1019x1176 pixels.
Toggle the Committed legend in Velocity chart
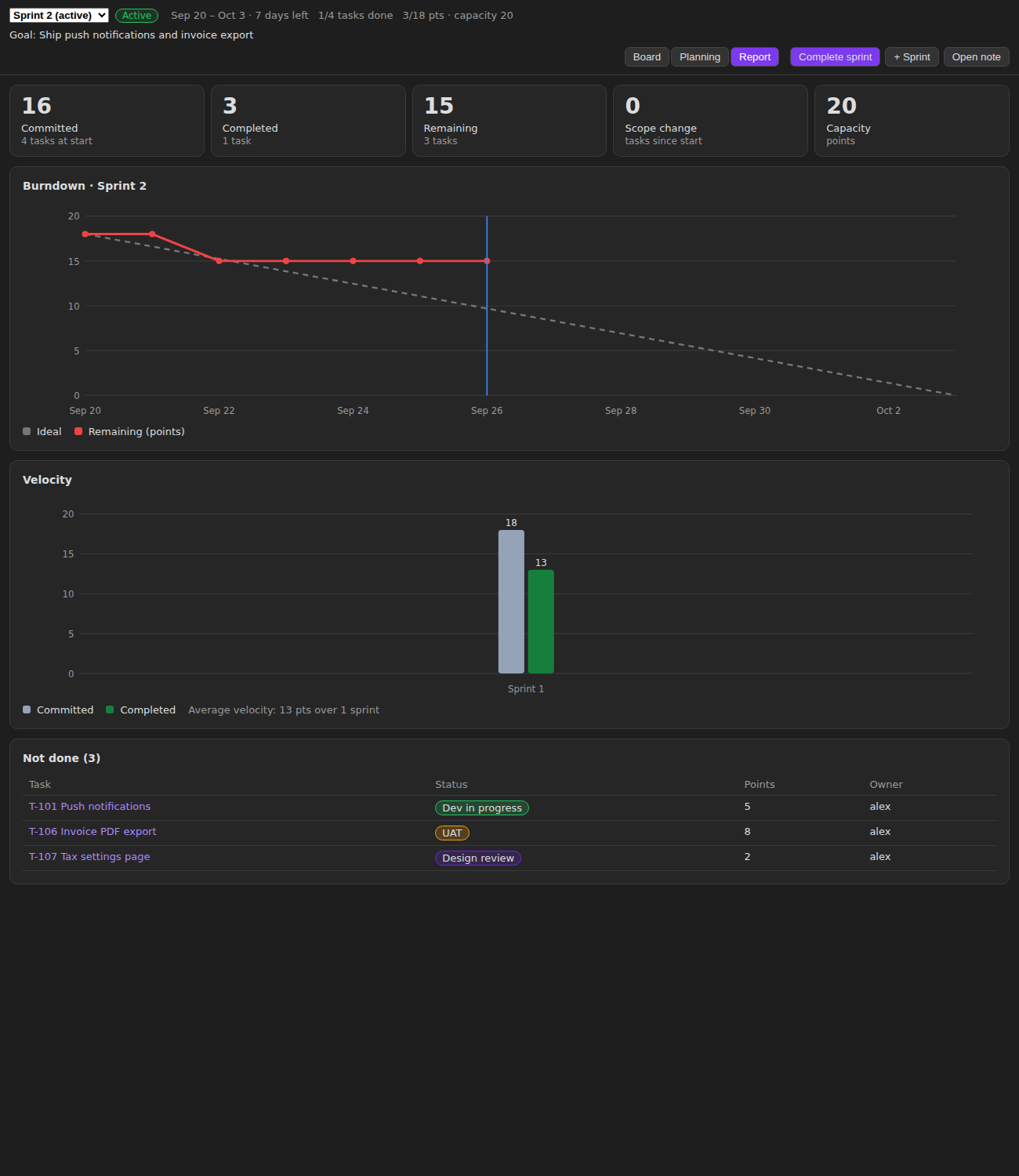point(58,710)
